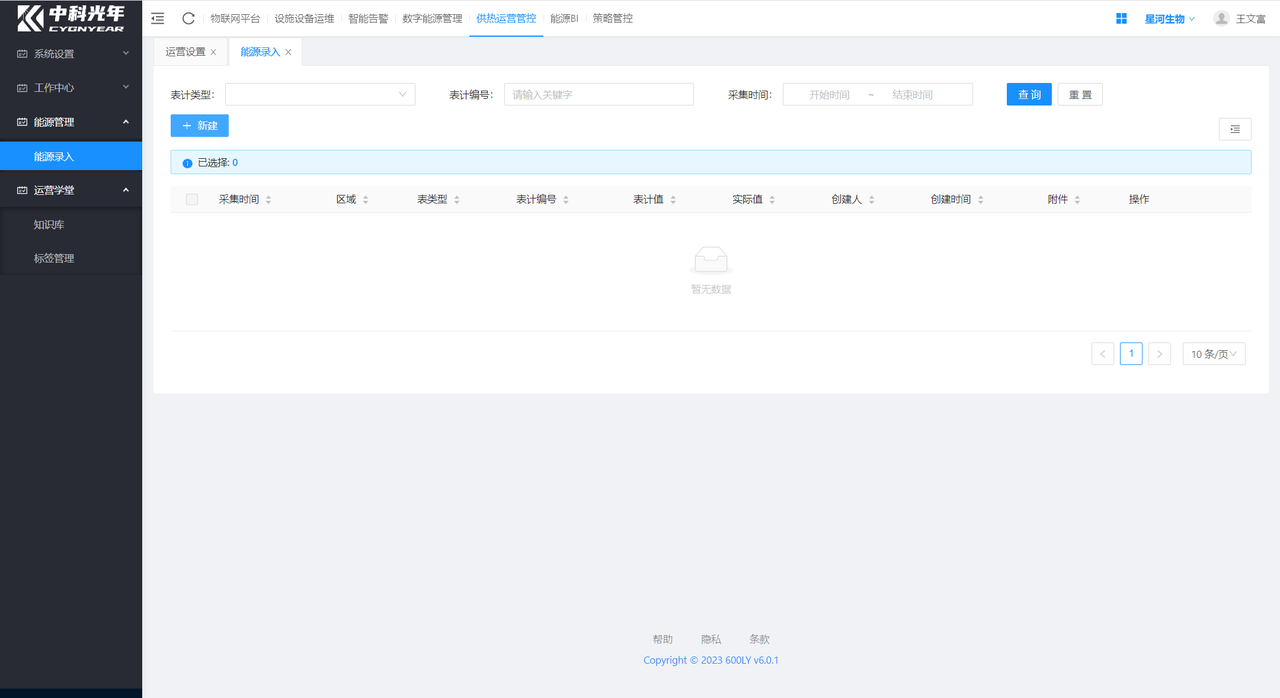Expand the 系统设置 sidebar menu
This screenshot has width=1280, height=698.
pos(71,54)
